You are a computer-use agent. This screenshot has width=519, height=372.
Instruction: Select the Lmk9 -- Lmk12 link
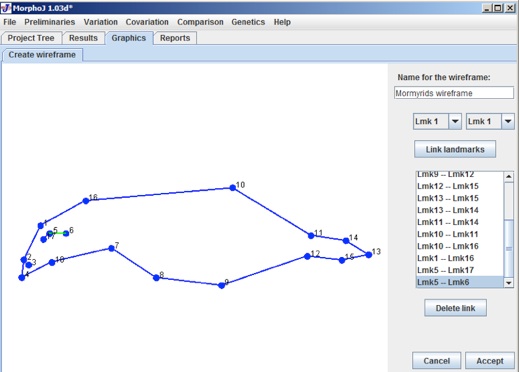tap(460, 175)
